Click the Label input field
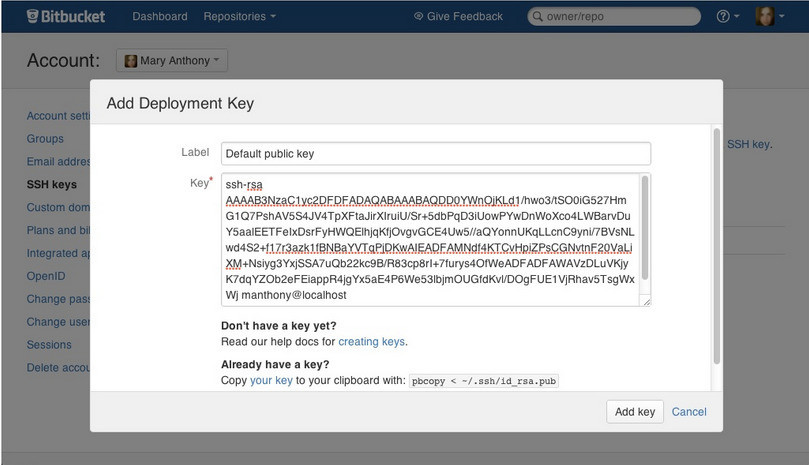 [435, 153]
